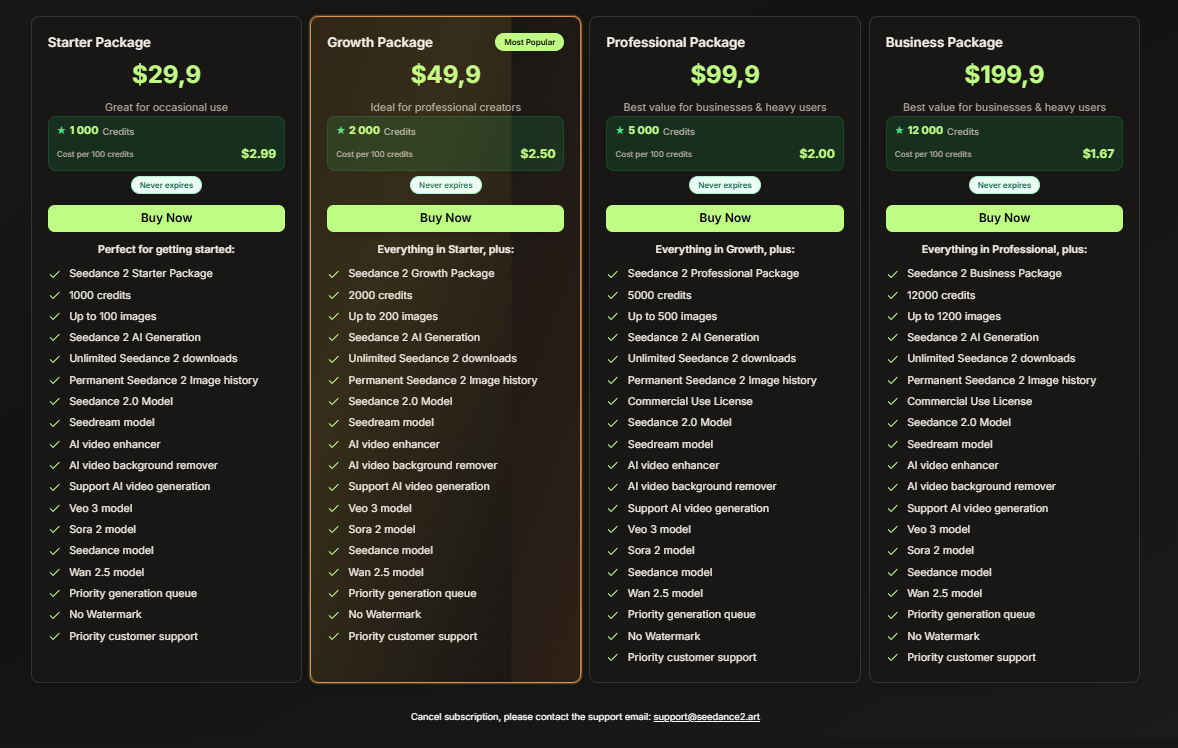
Task: Click the Never expires badge in Business Package
Action: pyautogui.click(x=1004, y=185)
